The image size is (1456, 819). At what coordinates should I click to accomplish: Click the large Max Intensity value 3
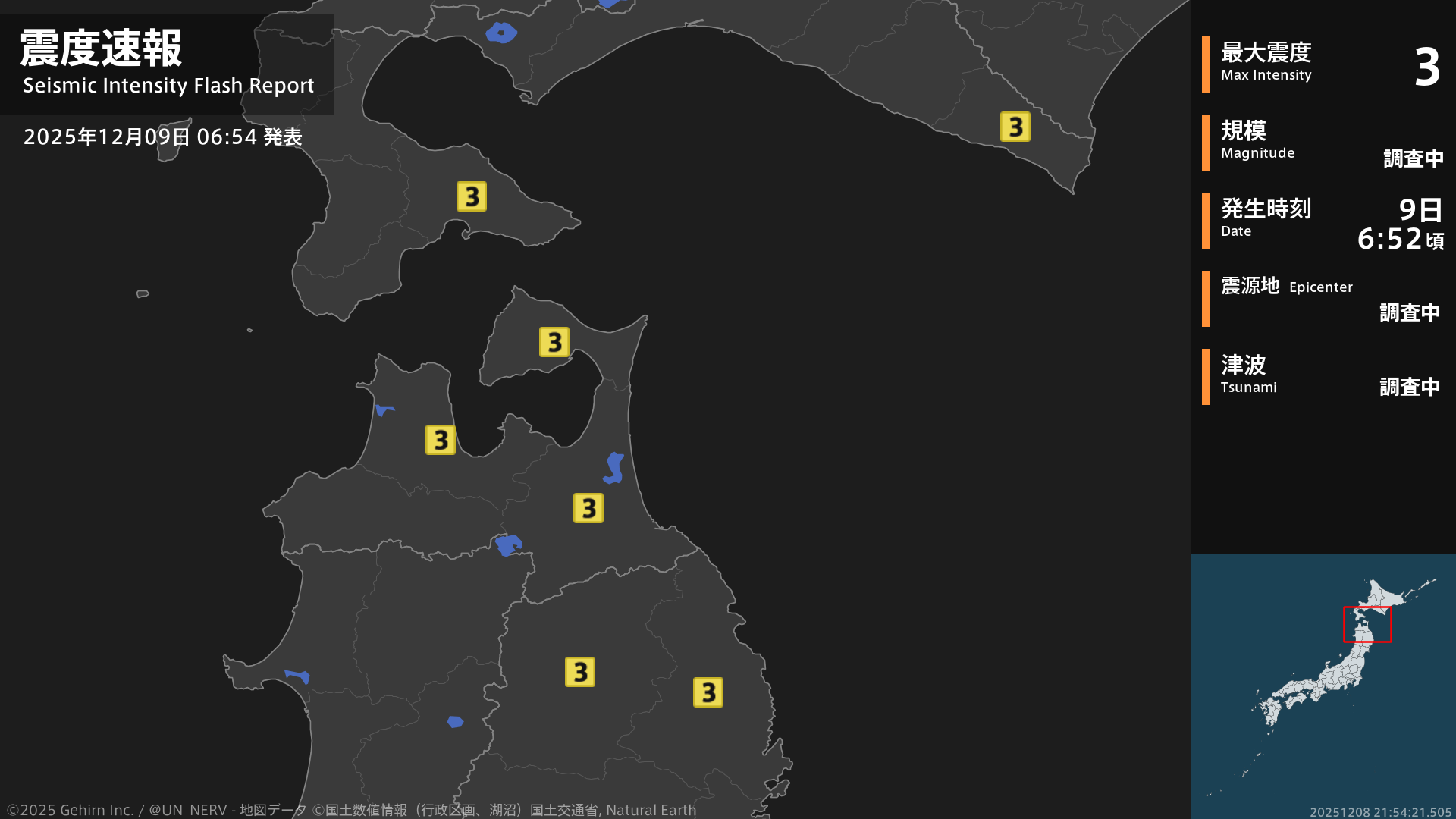click(1426, 67)
